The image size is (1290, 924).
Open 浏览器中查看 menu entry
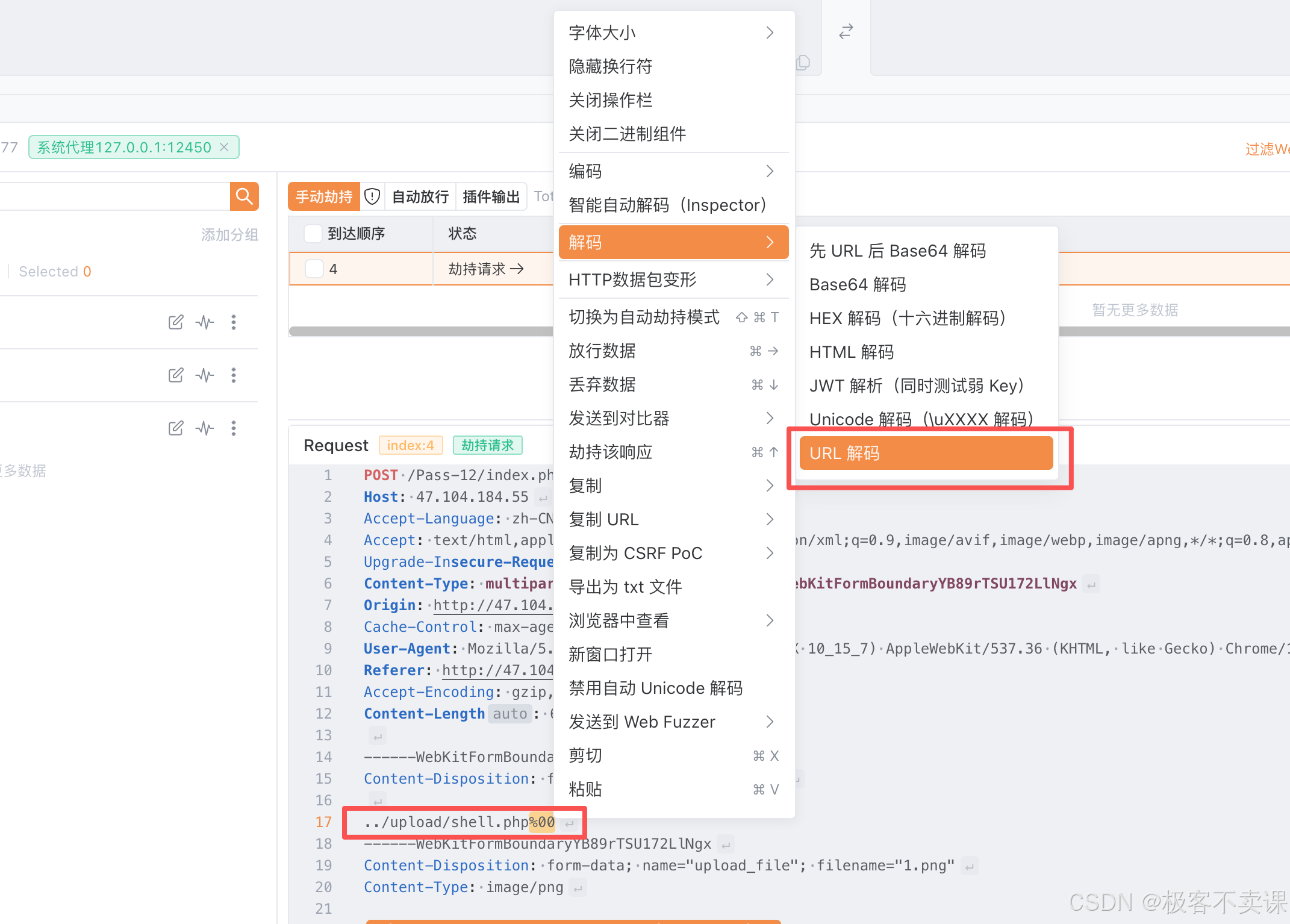tap(673, 620)
